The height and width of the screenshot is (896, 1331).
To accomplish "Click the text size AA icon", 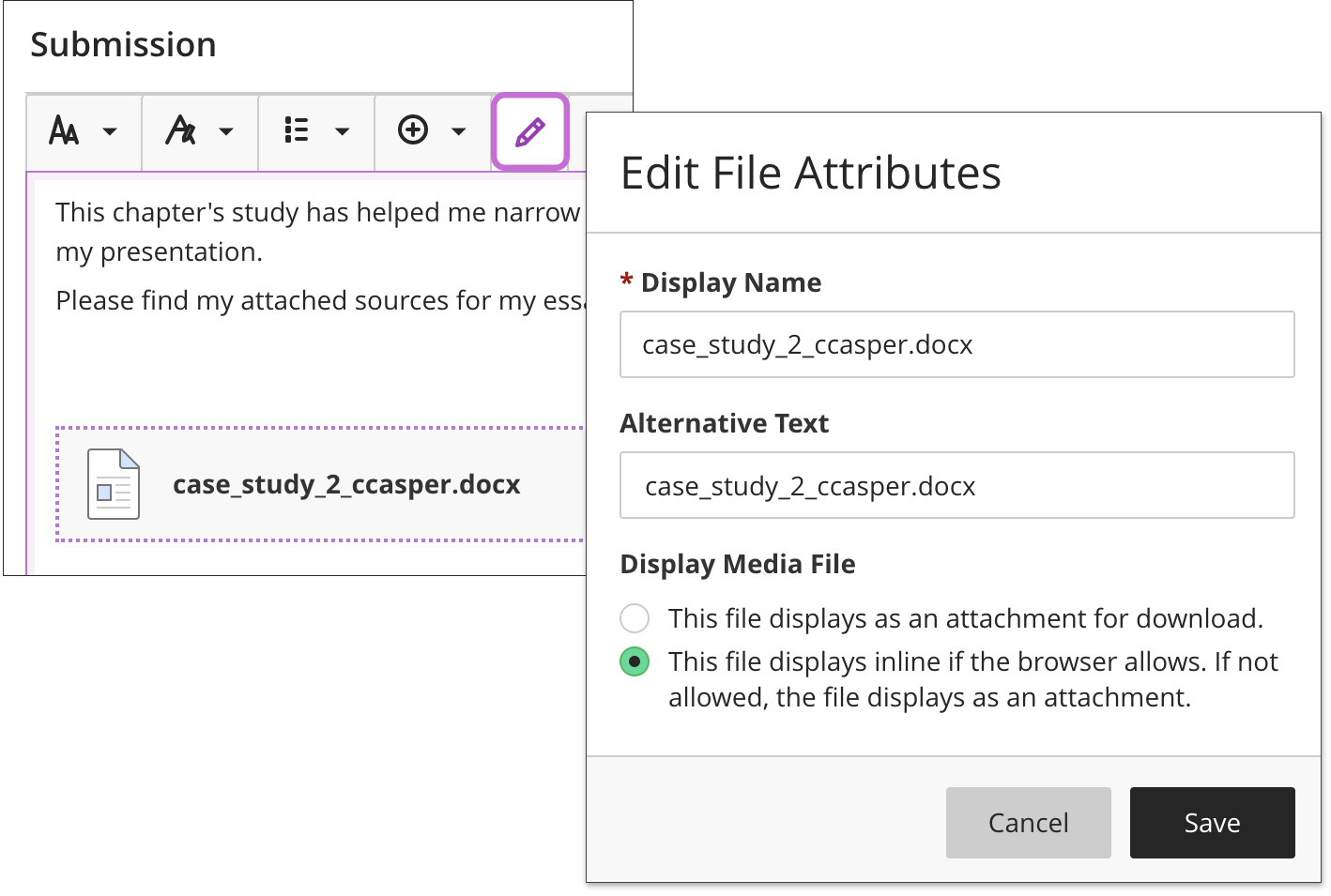I will point(64,130).
